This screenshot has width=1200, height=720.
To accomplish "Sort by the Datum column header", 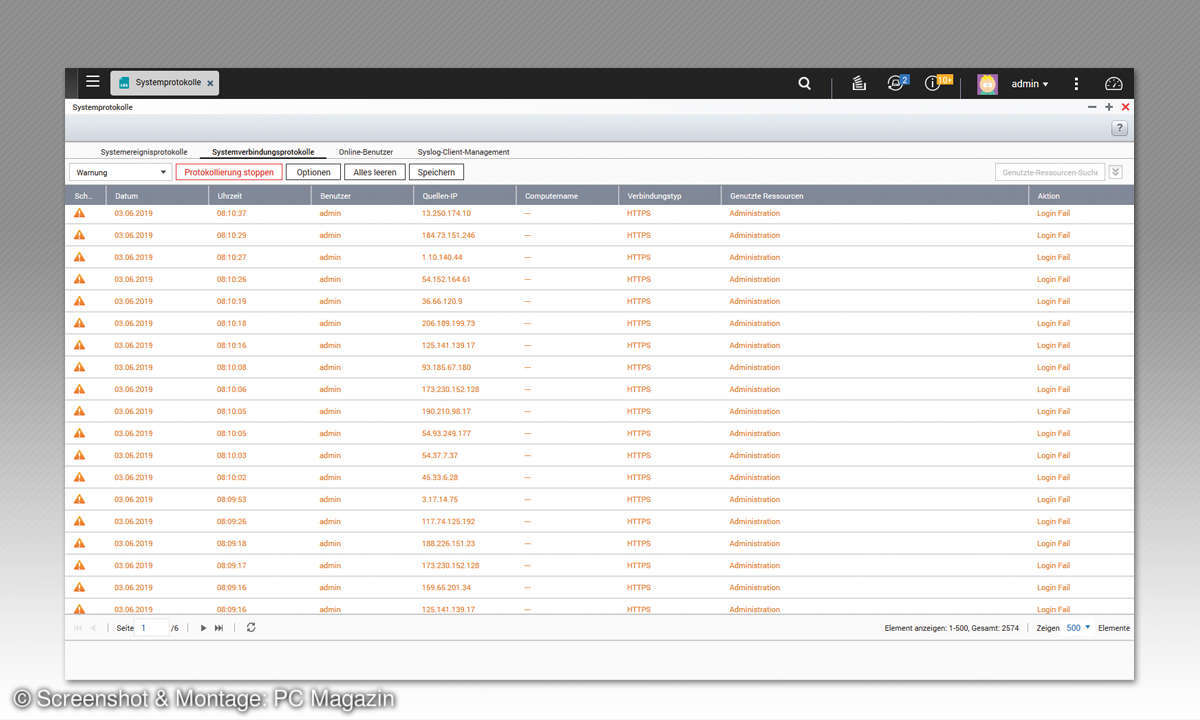I will [157, 196].
